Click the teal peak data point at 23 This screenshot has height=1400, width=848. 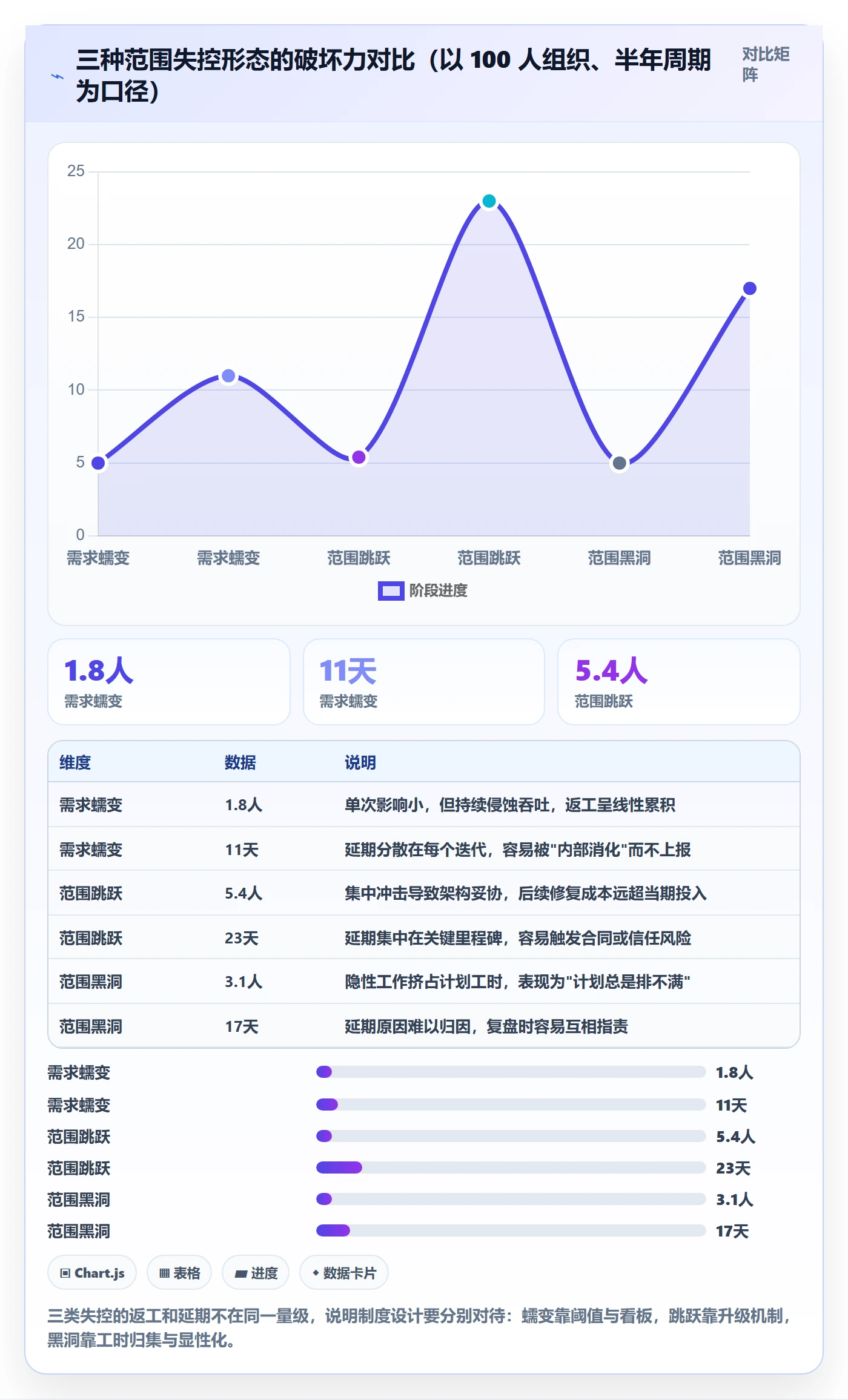tap(489, 201)
